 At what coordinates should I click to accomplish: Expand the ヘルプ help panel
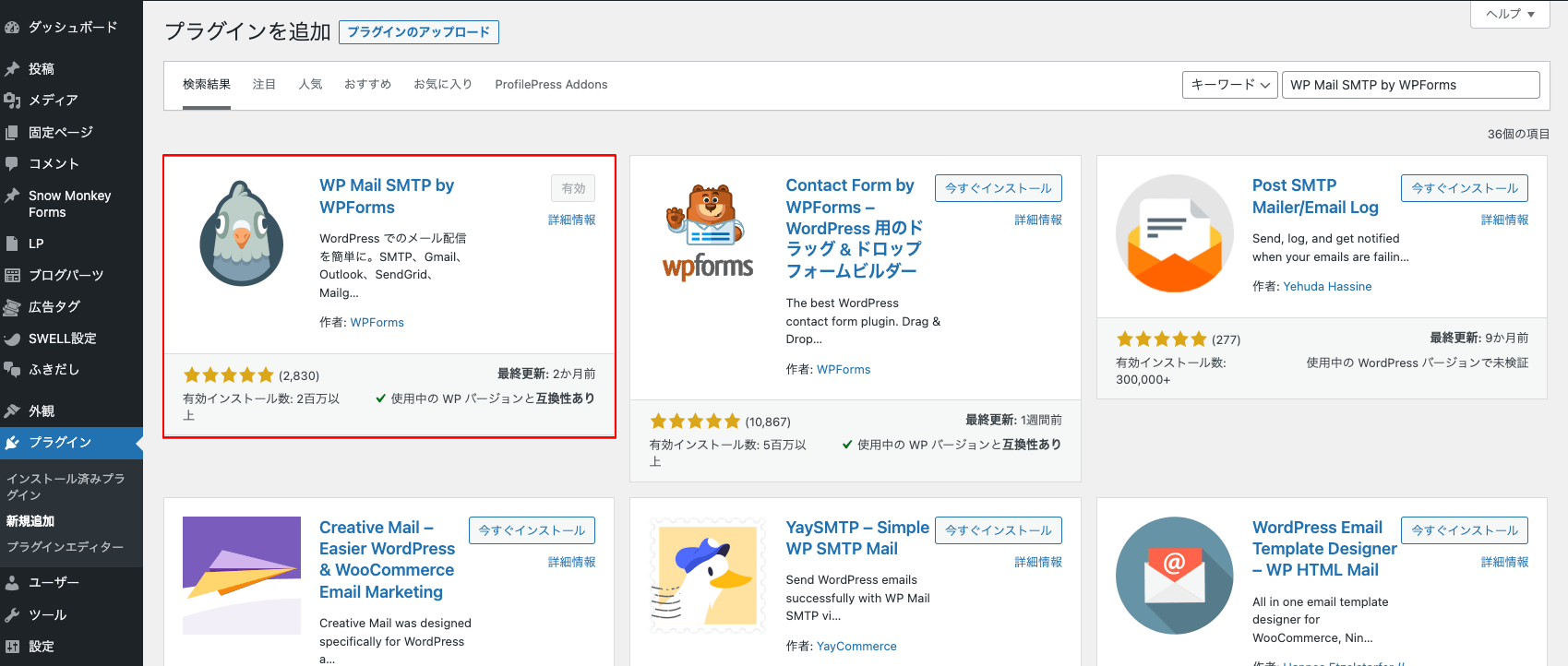(1510, 14)
